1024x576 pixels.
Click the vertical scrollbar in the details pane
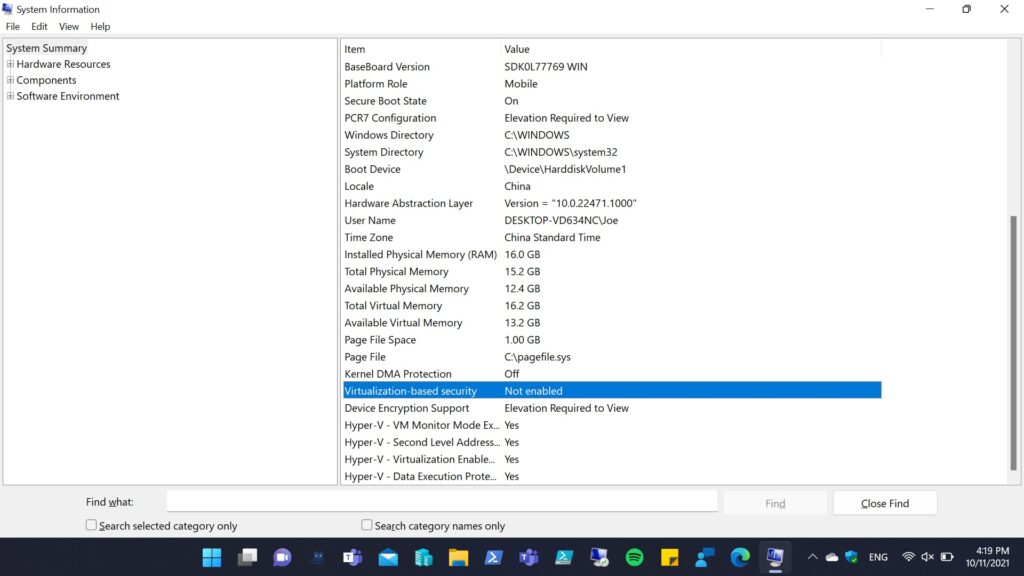point(1014,340)
